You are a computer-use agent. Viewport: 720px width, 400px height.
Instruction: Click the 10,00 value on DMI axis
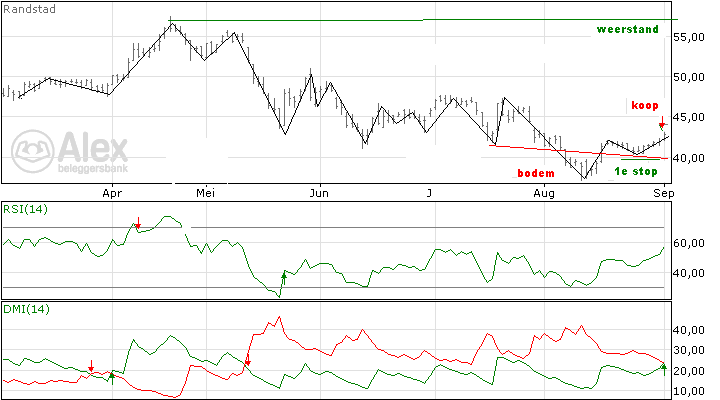pos(689,391)
